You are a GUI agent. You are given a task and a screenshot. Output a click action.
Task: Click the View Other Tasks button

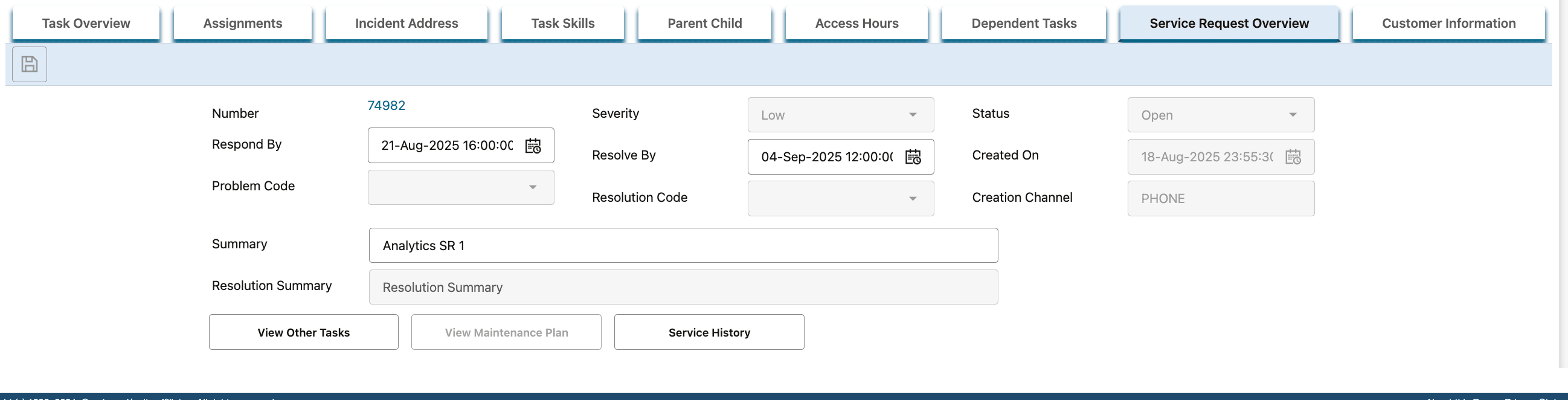coord(303,332)
